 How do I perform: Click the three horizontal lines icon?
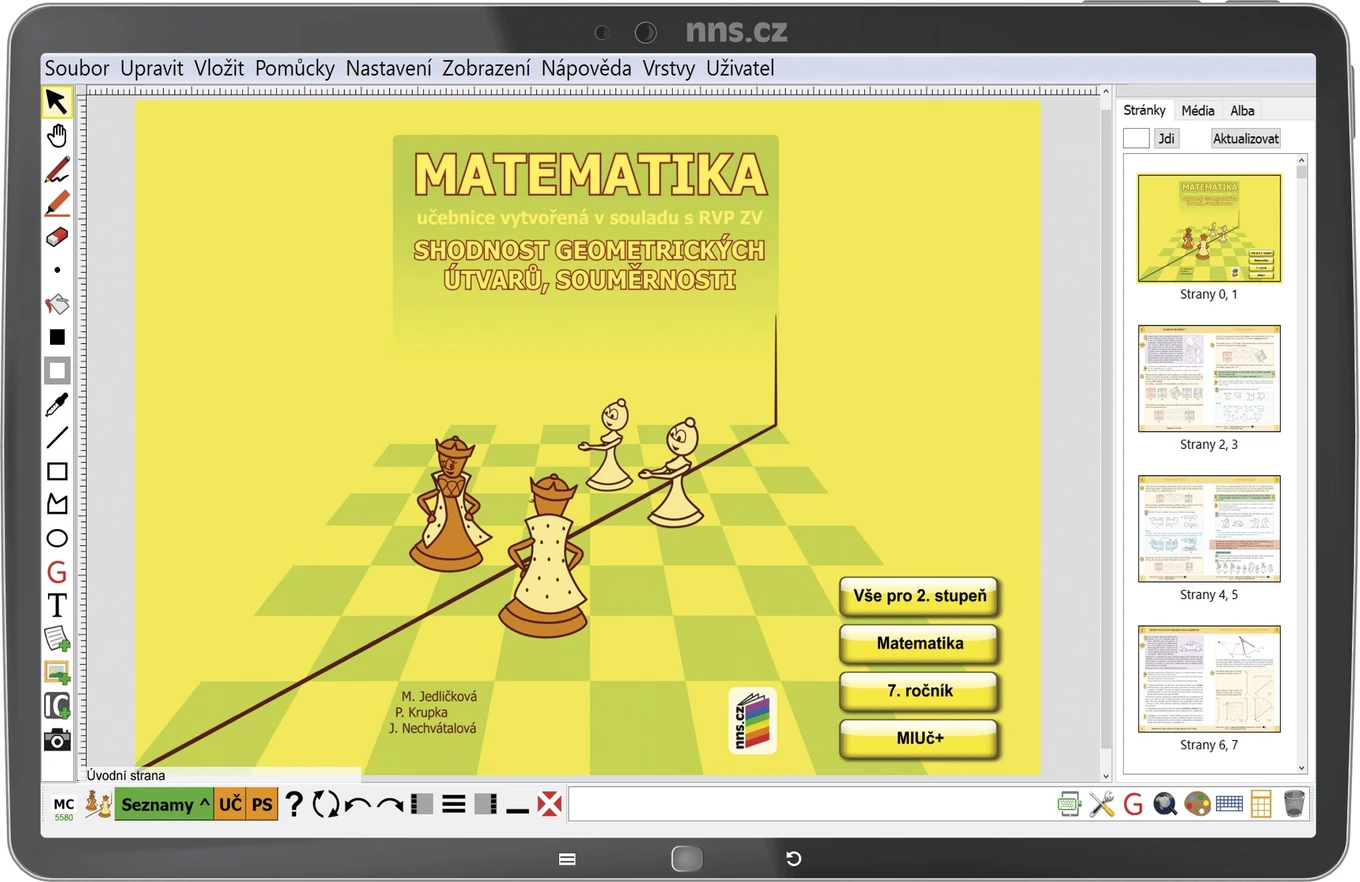click(454, 804)
